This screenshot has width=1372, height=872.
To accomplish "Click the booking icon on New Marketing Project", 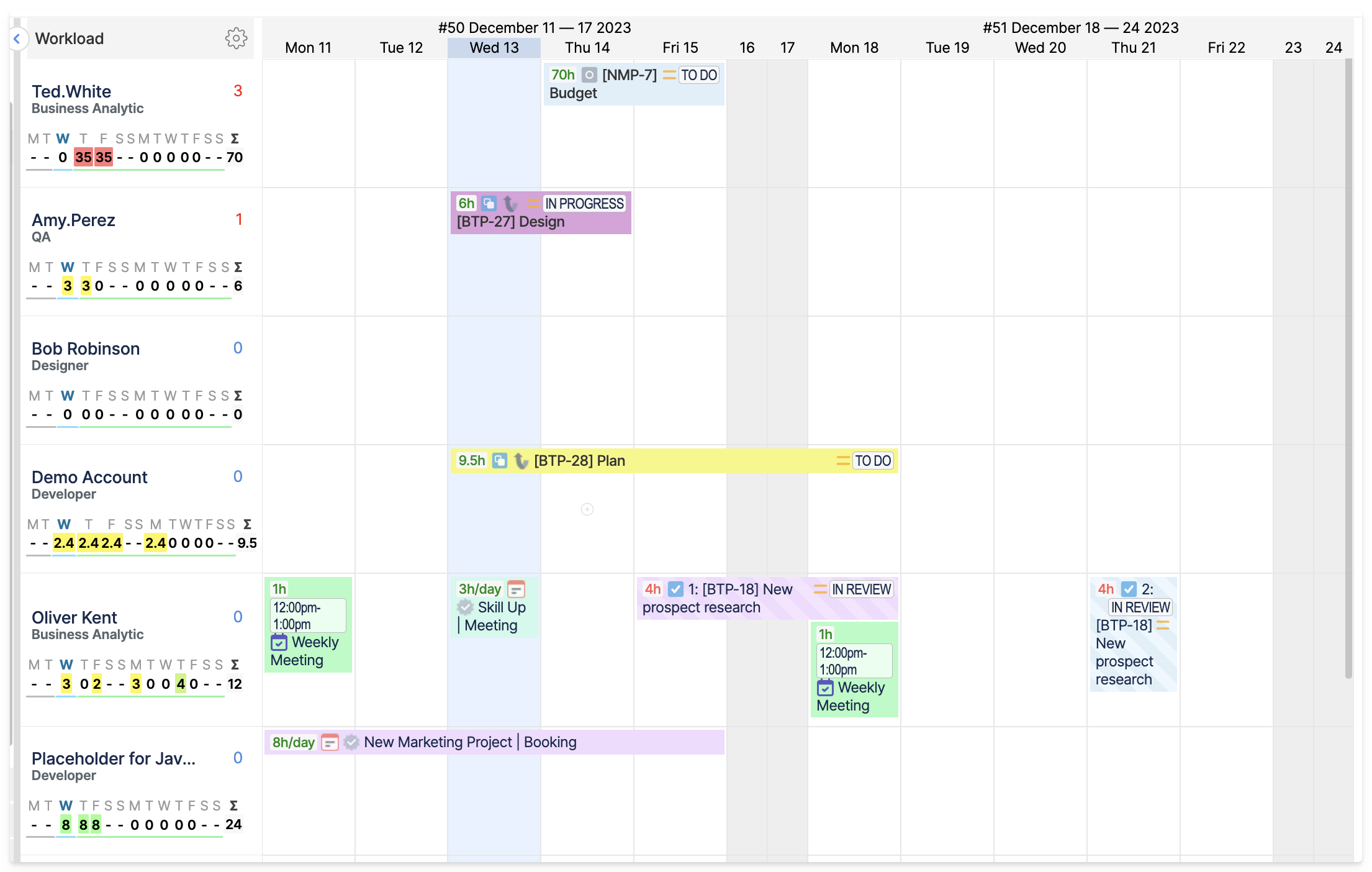I will (330, 742).
